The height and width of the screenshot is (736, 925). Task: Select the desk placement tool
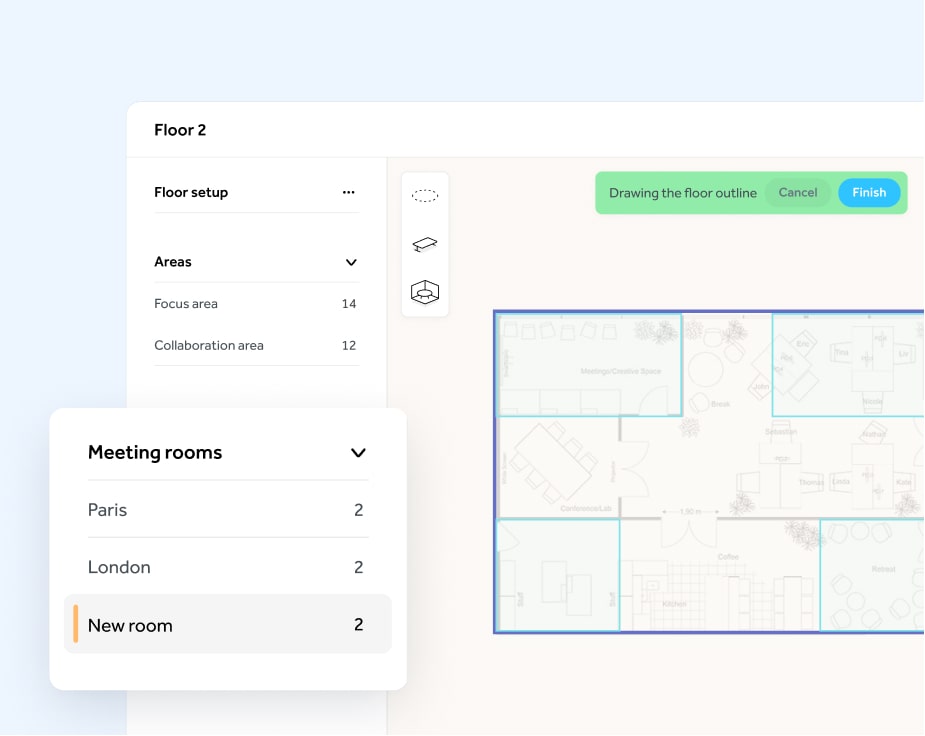pyautogui.click(x=424, y=243)
